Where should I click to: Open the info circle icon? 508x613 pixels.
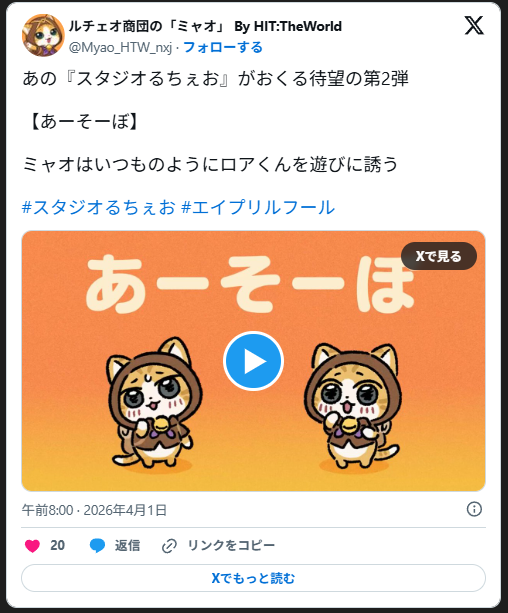[474, 509]
